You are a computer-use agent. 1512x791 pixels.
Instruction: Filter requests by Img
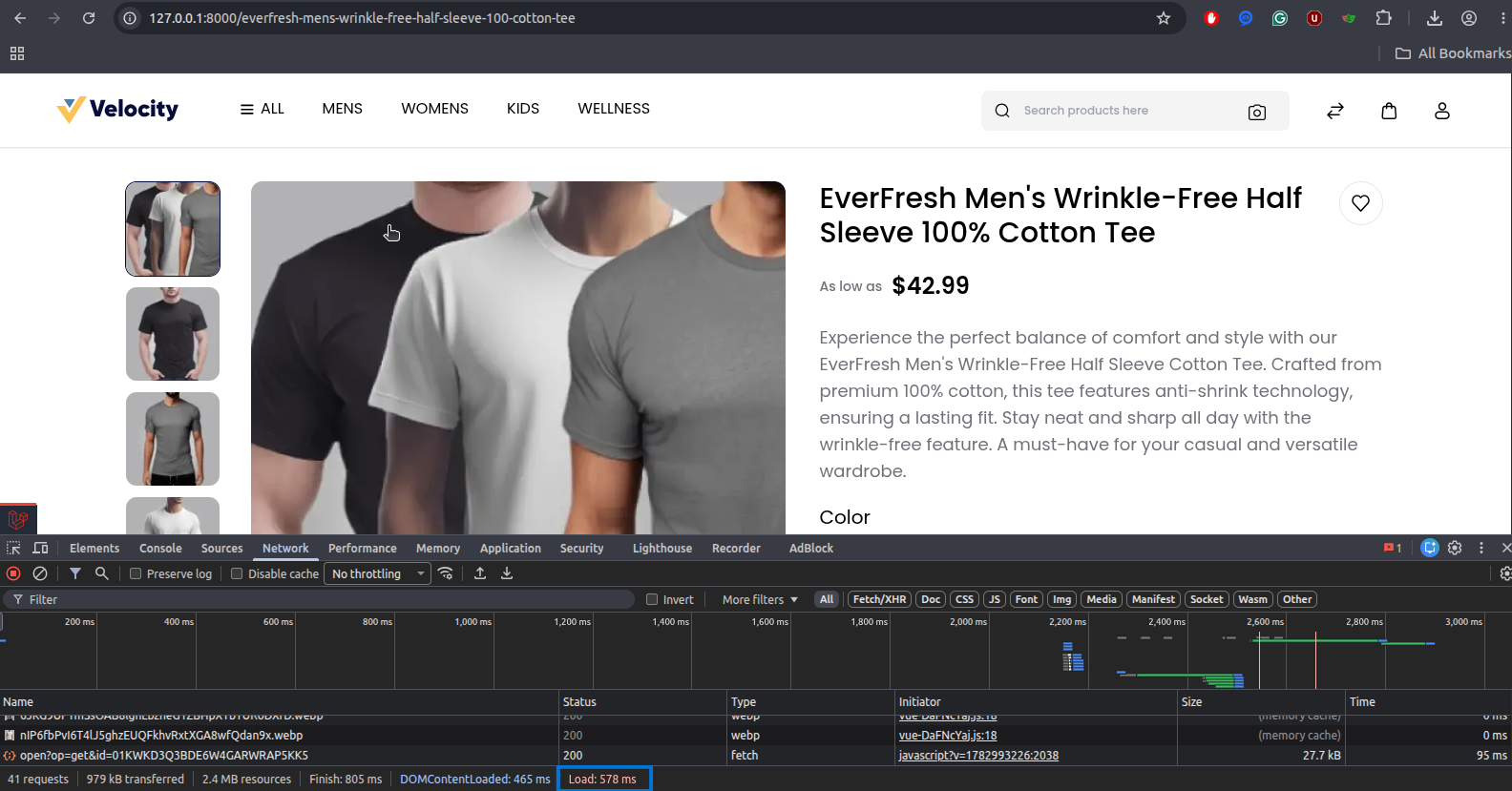1061,599
